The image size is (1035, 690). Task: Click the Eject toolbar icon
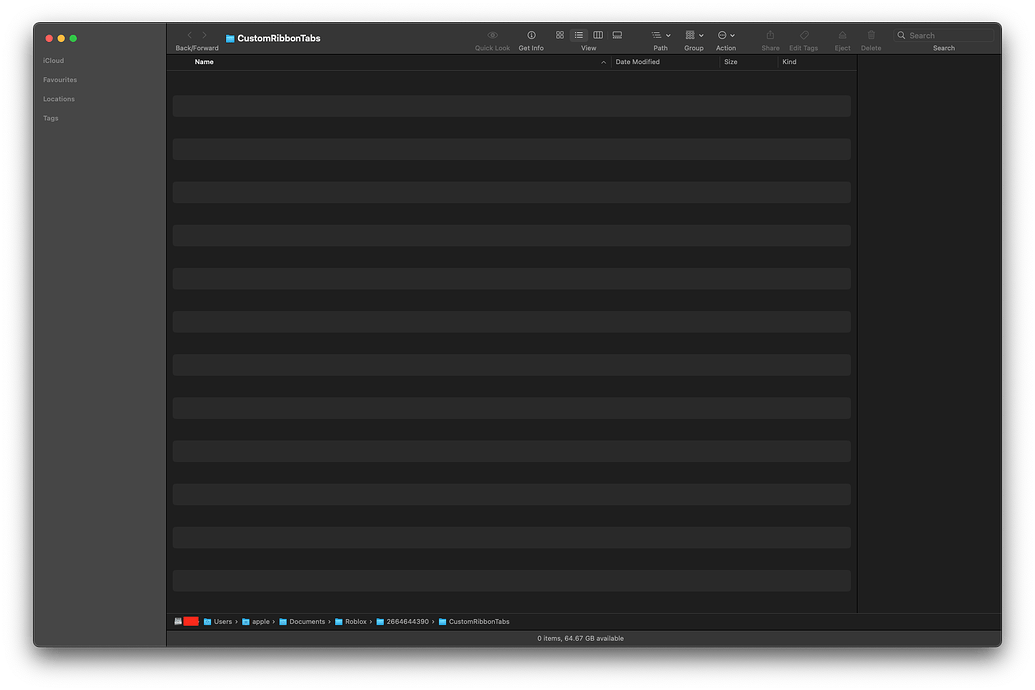click(x=842, y=36)
